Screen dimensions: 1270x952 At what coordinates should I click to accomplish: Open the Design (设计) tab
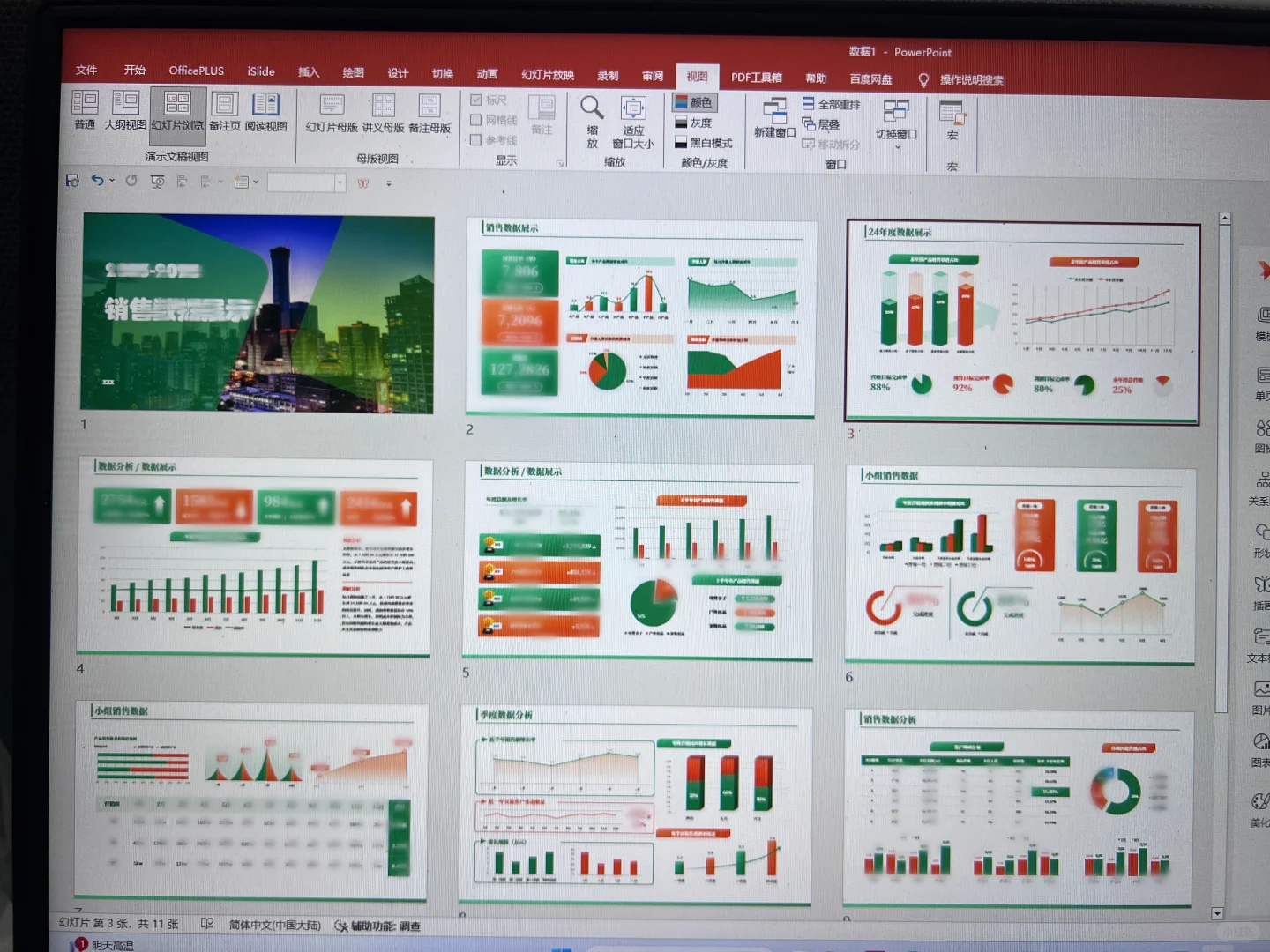pos(398,73)
